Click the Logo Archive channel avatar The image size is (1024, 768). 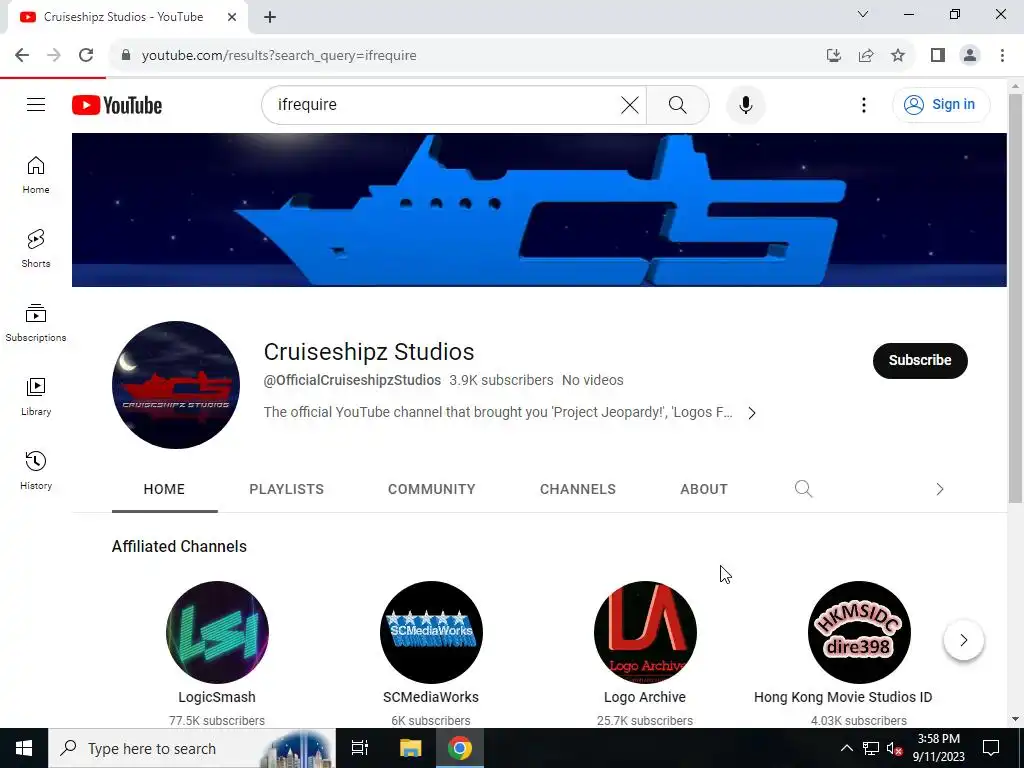click(x=645, y=632)
